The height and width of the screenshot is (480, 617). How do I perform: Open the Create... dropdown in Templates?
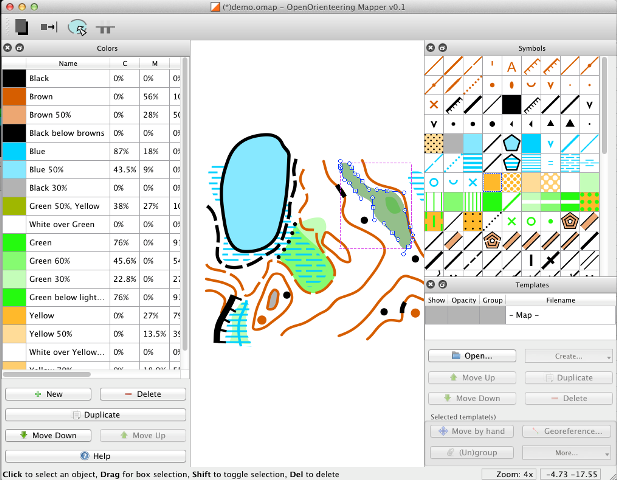point(569,356)
